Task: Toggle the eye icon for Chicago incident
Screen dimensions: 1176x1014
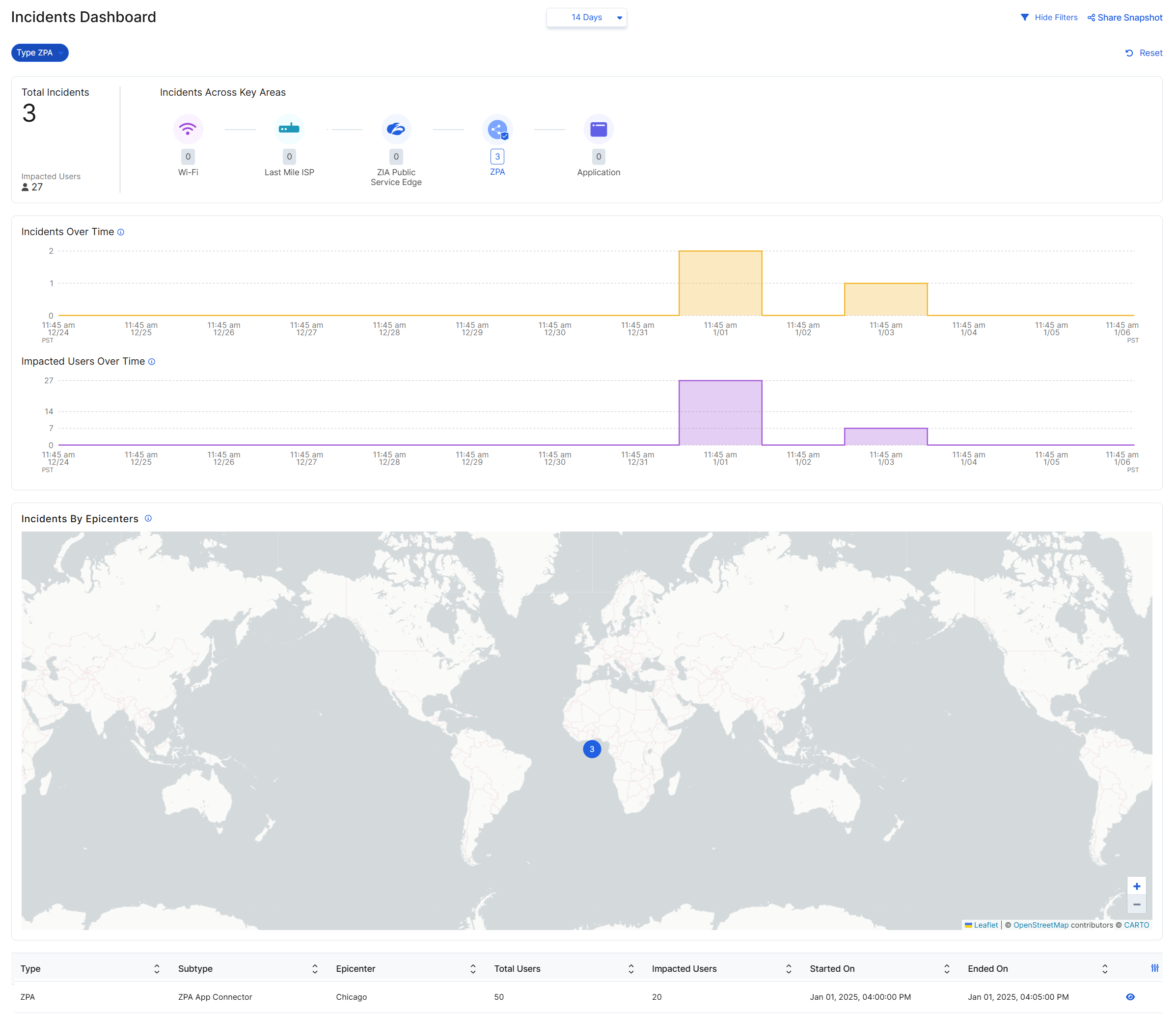Action: (x=1130, y=997)
